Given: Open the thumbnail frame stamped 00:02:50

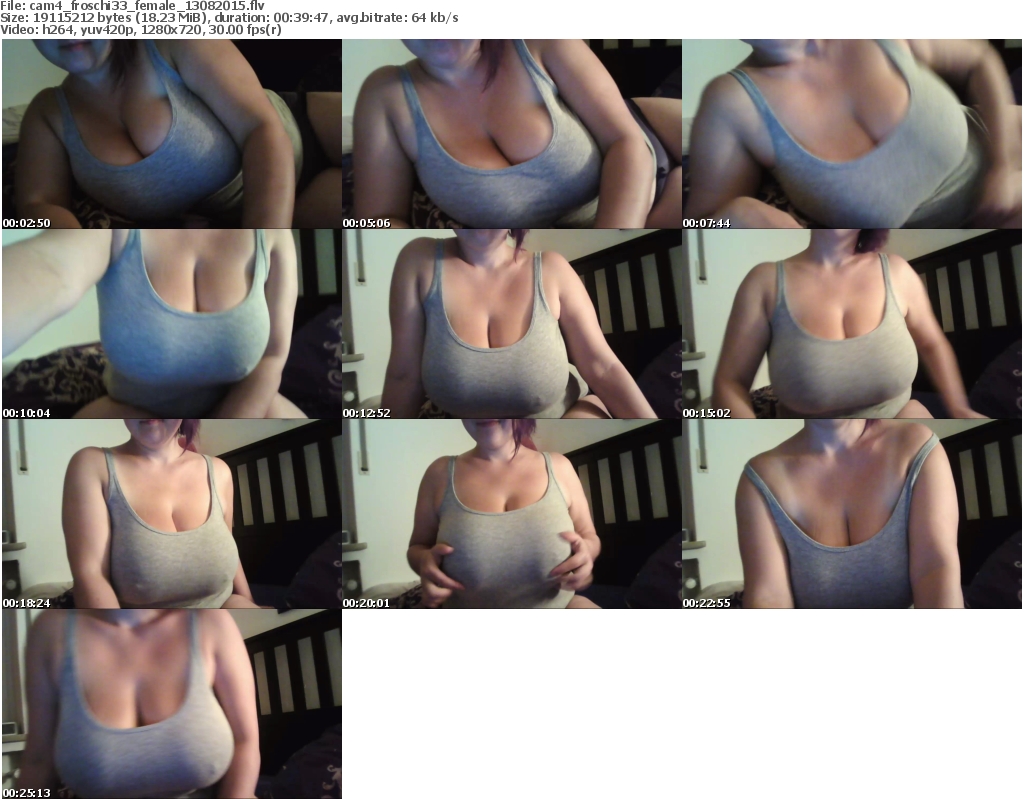Looking at the screenshot, I should point(172,134).
